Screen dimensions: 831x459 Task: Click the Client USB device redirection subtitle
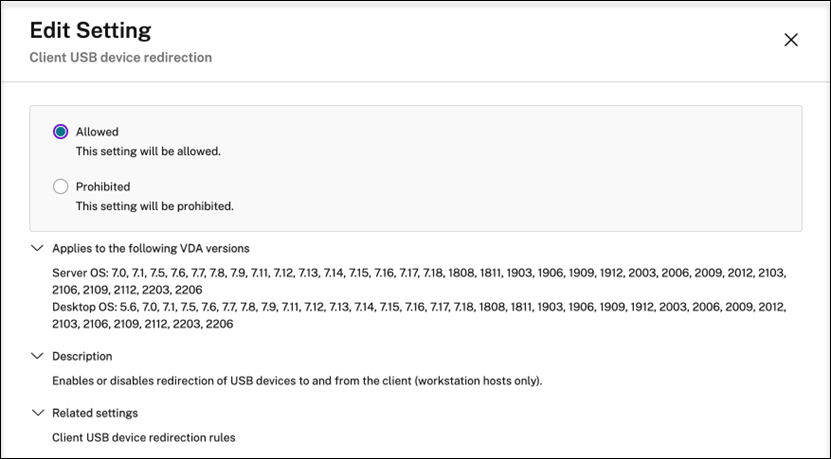tap(121, 58)
